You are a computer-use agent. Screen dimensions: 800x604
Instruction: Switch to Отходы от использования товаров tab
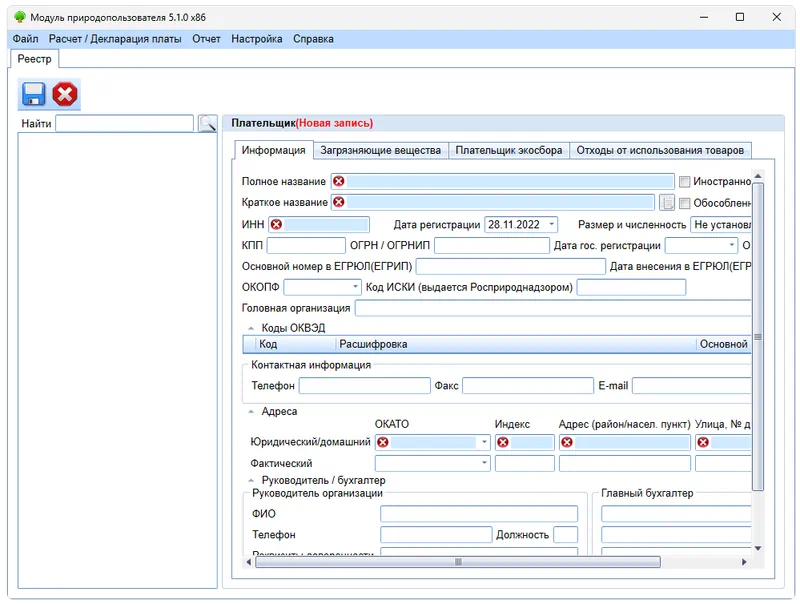point(660,150)
